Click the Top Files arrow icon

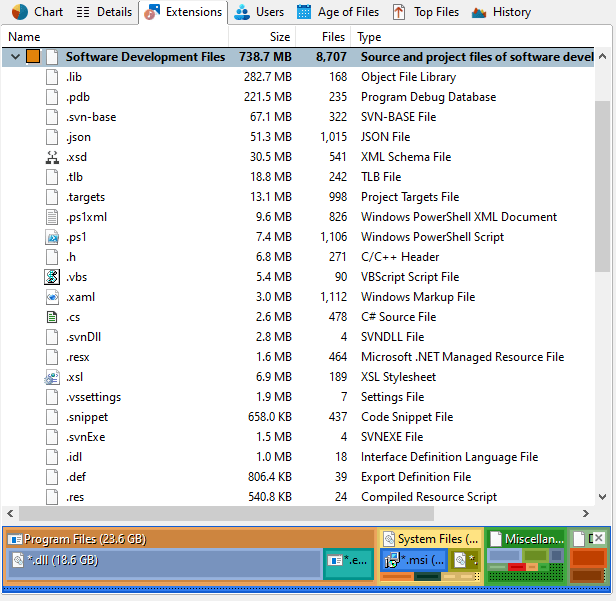[x=399, y=12]
